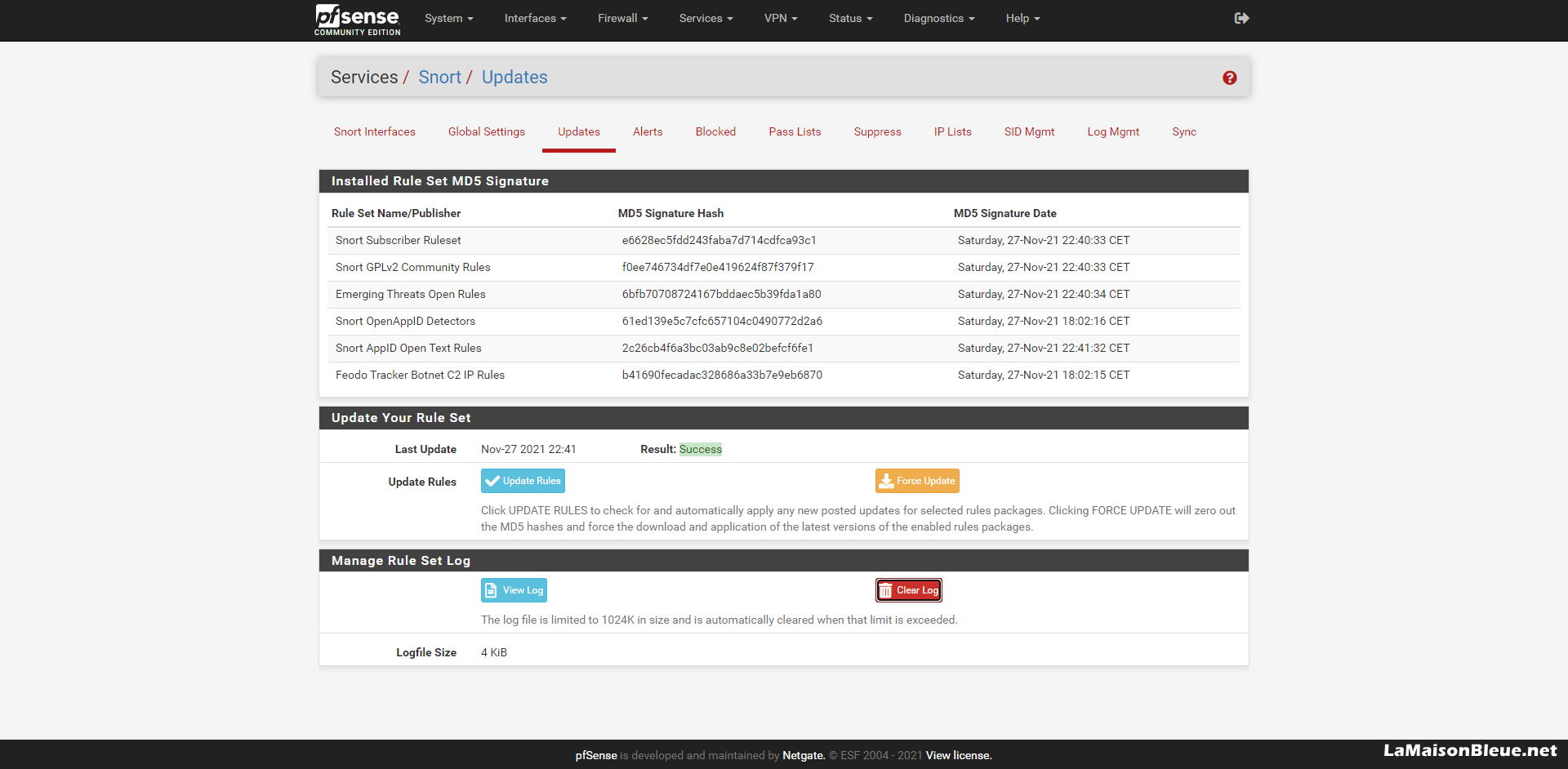The height and width of the screenshot is (769, 1568).
Task: Click the 4 KiB logfile size value
Action: (x=494, y=652)
